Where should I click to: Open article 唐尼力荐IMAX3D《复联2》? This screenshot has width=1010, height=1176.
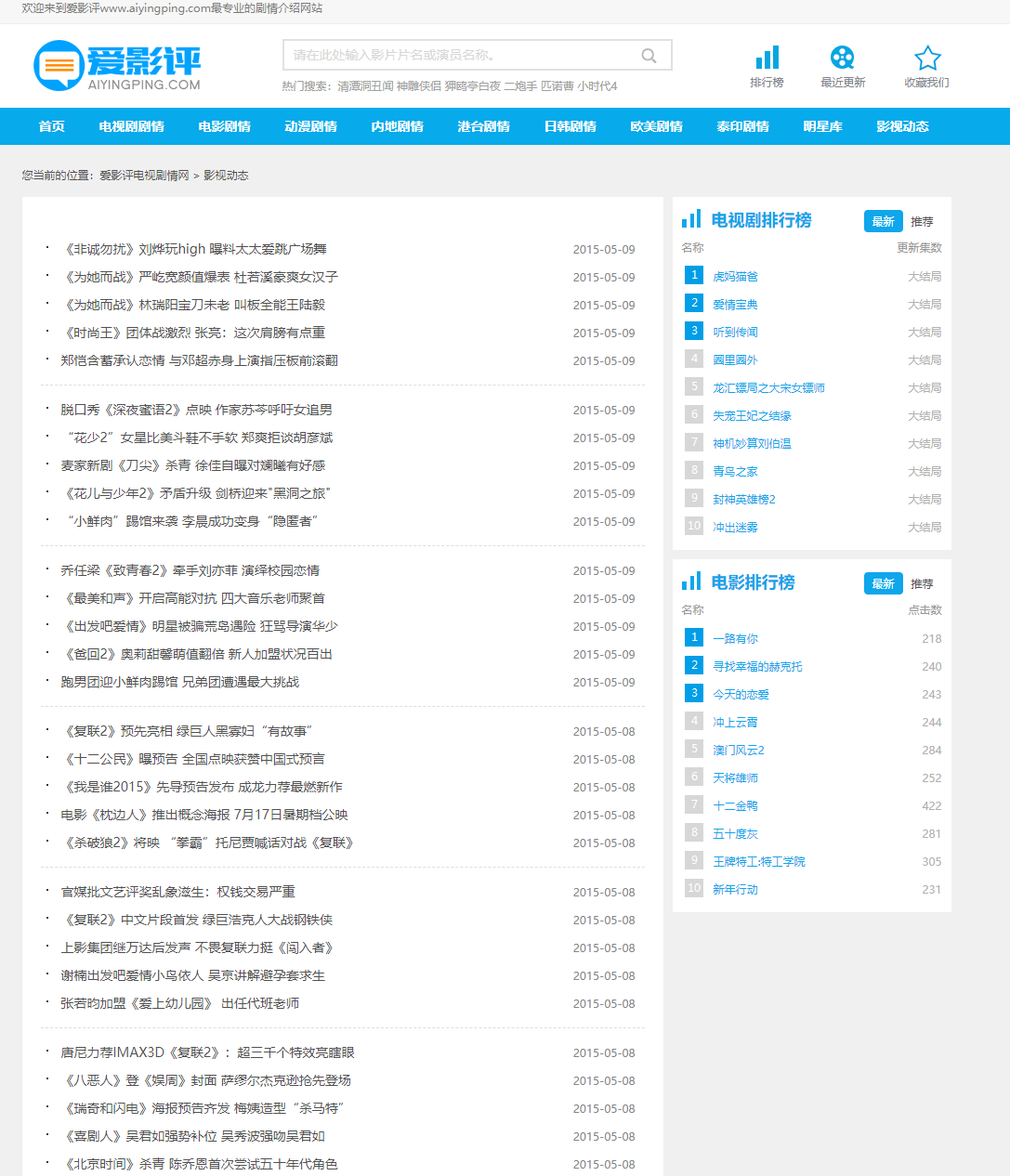[x=207, y=1052]
